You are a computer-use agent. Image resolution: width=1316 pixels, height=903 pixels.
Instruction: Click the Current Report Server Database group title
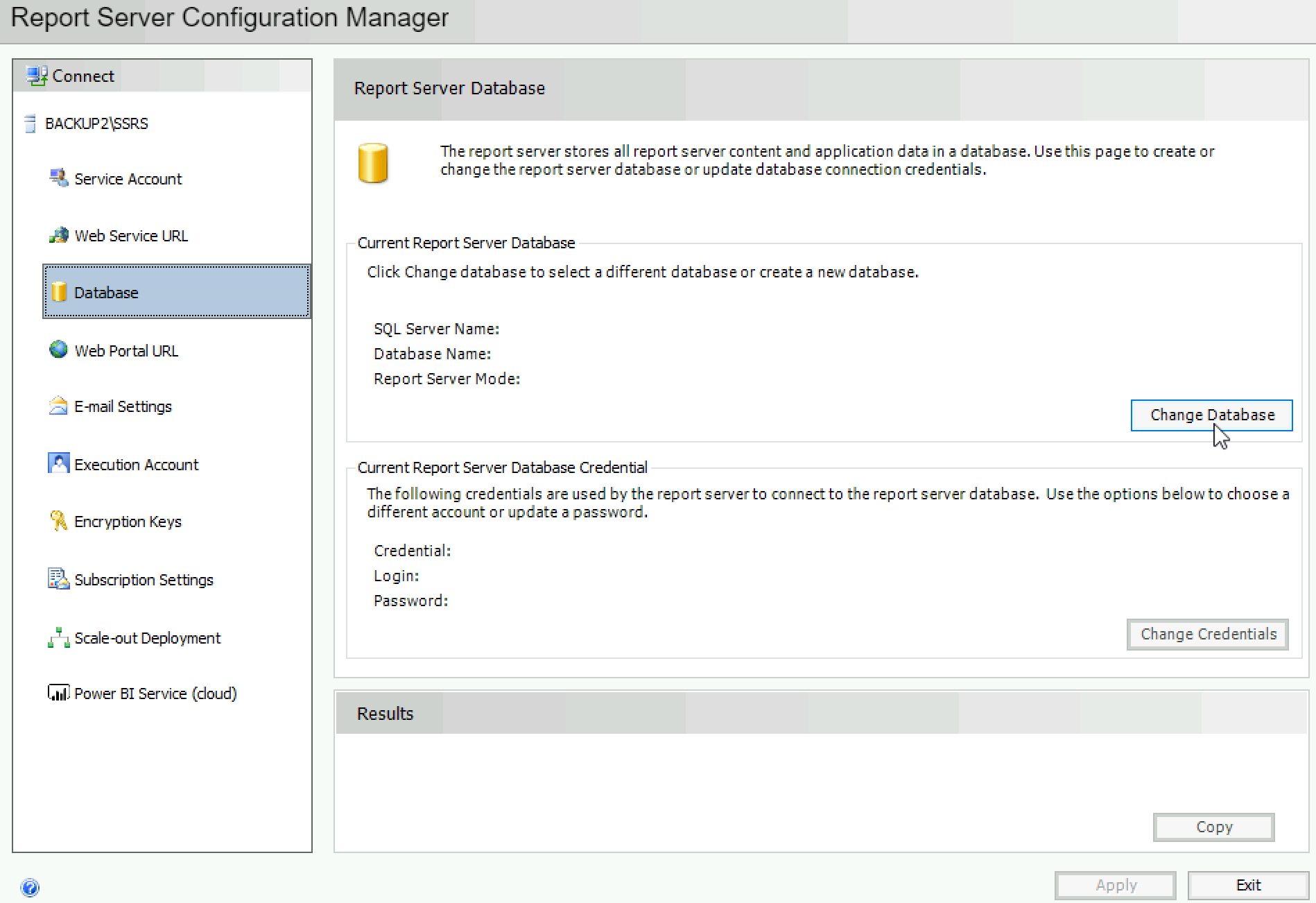[x=466, y=243]
